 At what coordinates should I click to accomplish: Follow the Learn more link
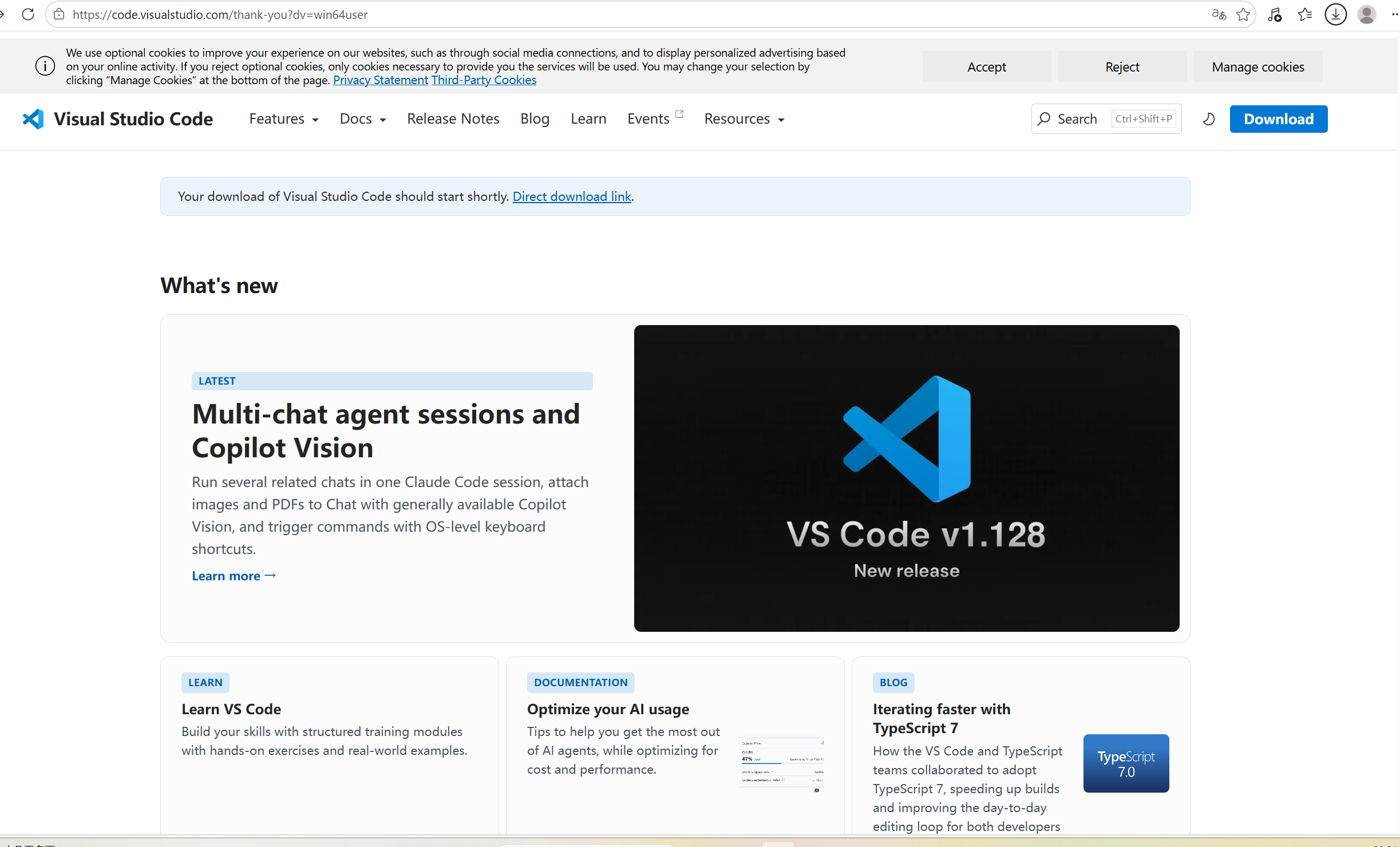234,576
